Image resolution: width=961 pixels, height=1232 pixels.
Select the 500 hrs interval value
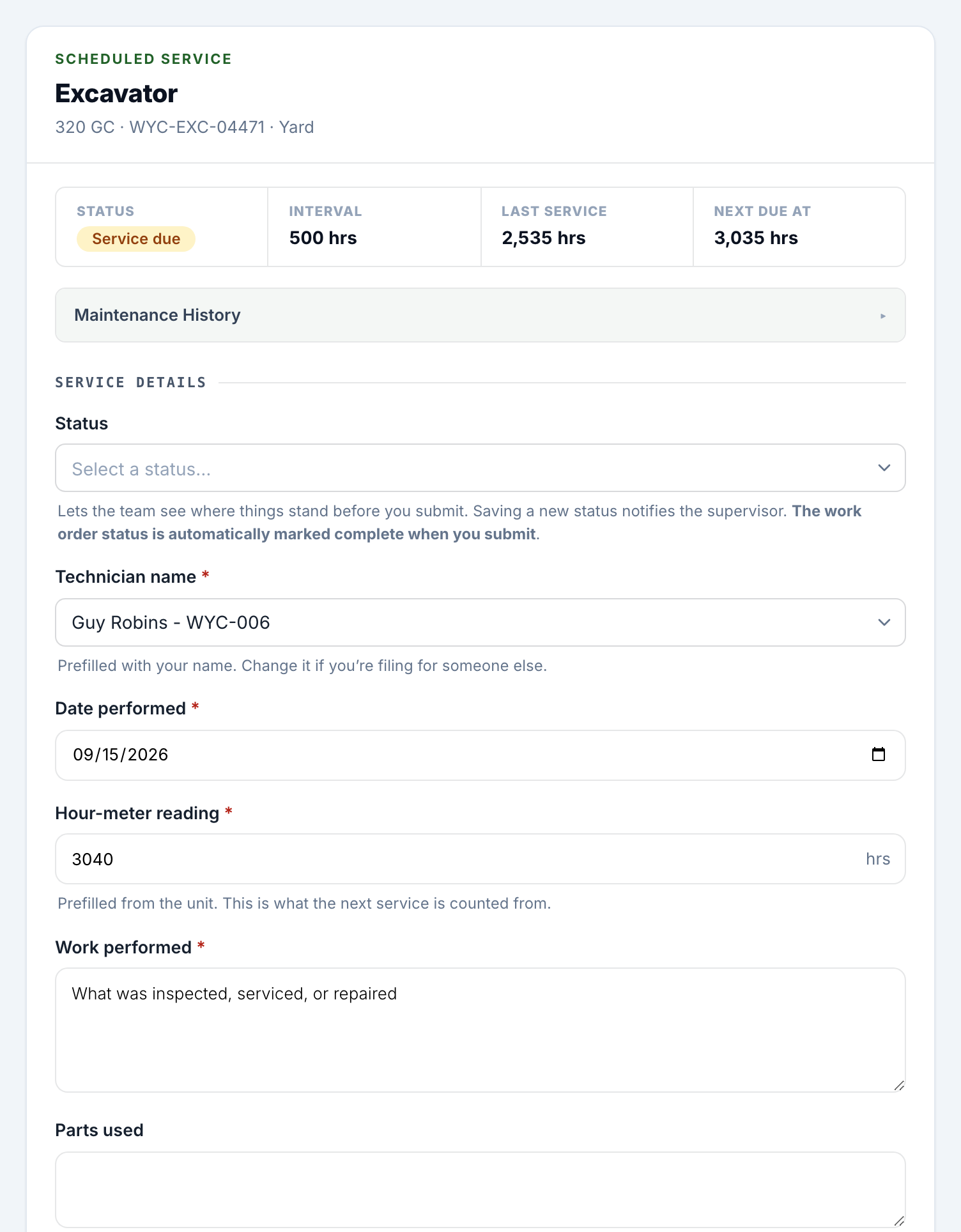(323, 238)
